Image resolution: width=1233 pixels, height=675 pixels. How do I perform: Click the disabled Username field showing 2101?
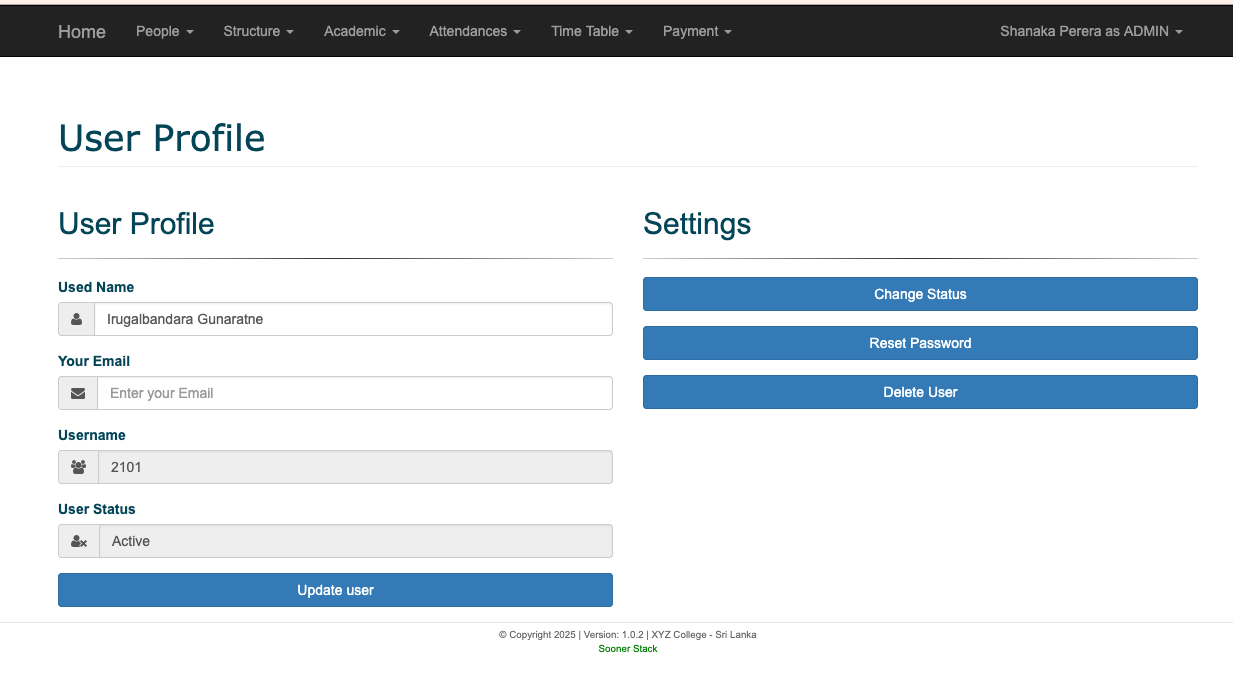354,467
